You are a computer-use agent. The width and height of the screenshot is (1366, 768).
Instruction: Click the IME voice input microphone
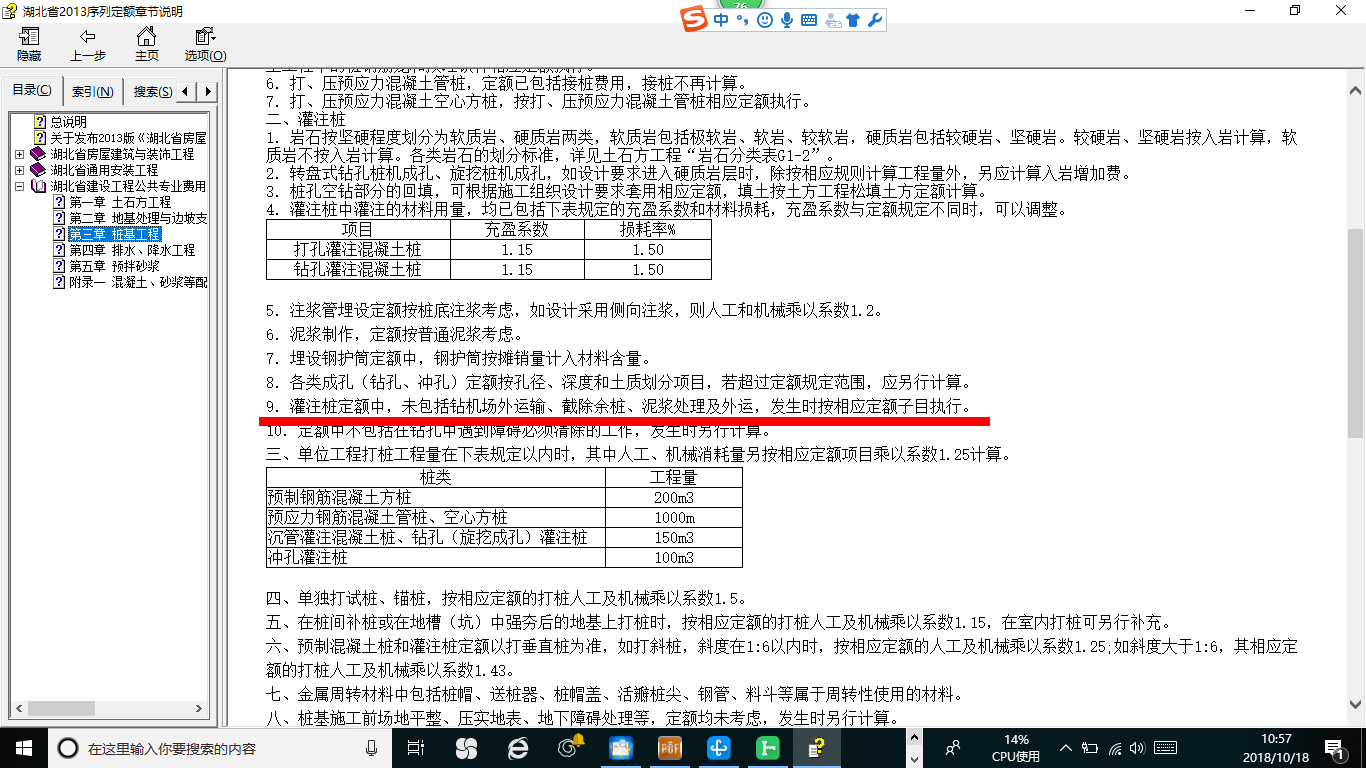787,20
